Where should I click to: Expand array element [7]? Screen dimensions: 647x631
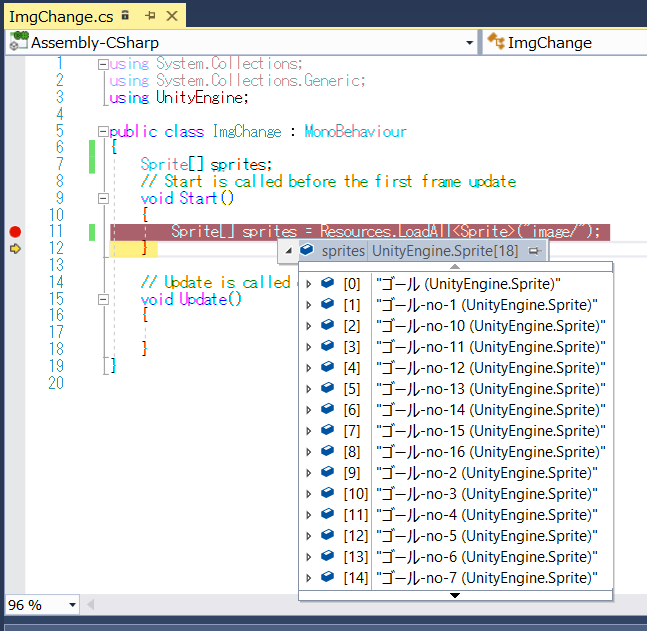coord(308,431)
